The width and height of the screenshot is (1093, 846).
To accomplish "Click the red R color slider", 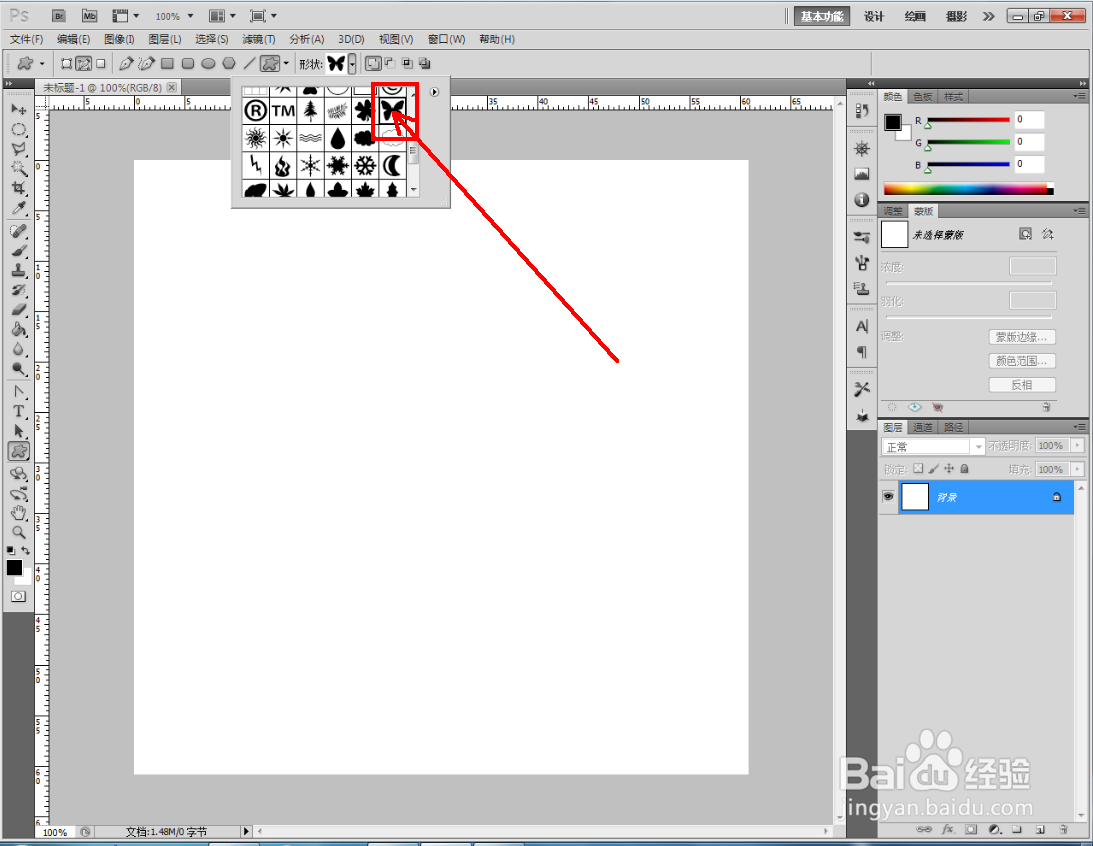I will (x=968, y=121).
